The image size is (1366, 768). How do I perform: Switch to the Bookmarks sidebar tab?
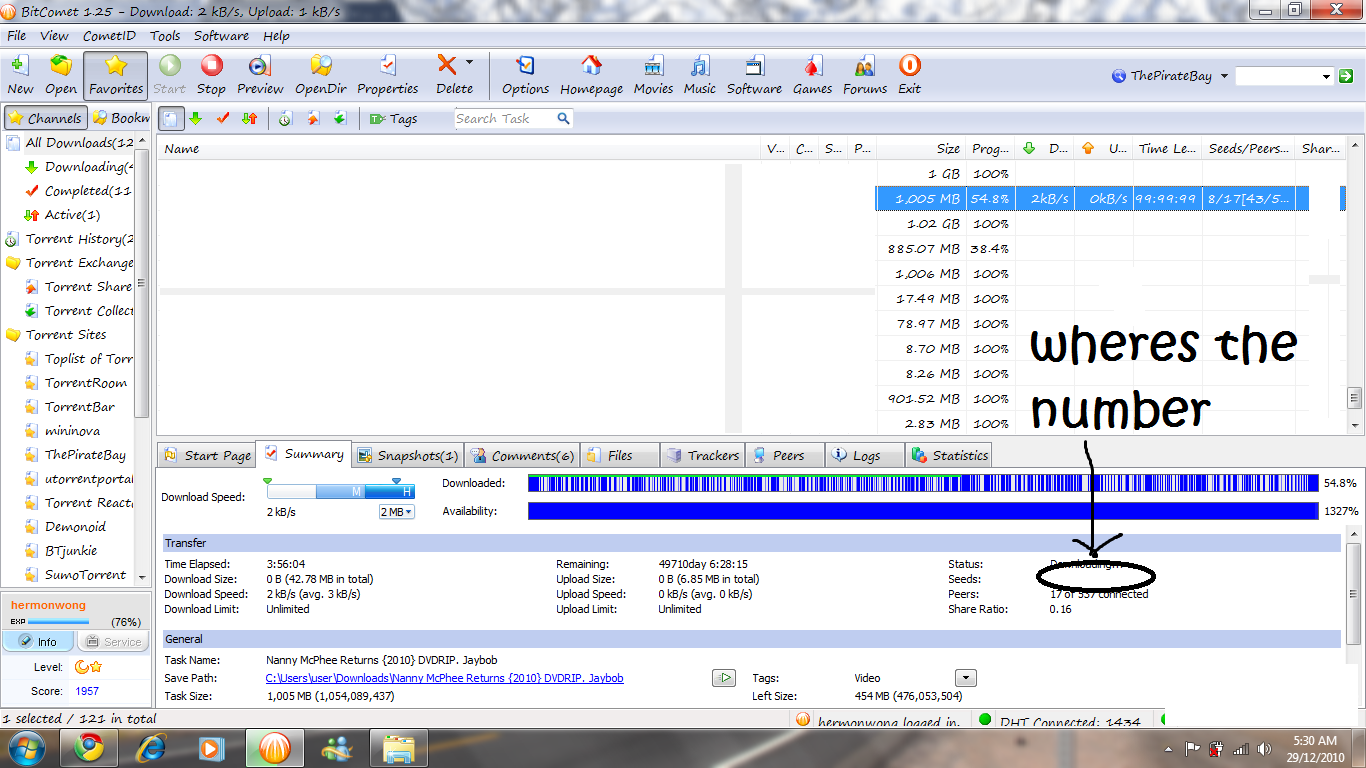pos(120,118)
